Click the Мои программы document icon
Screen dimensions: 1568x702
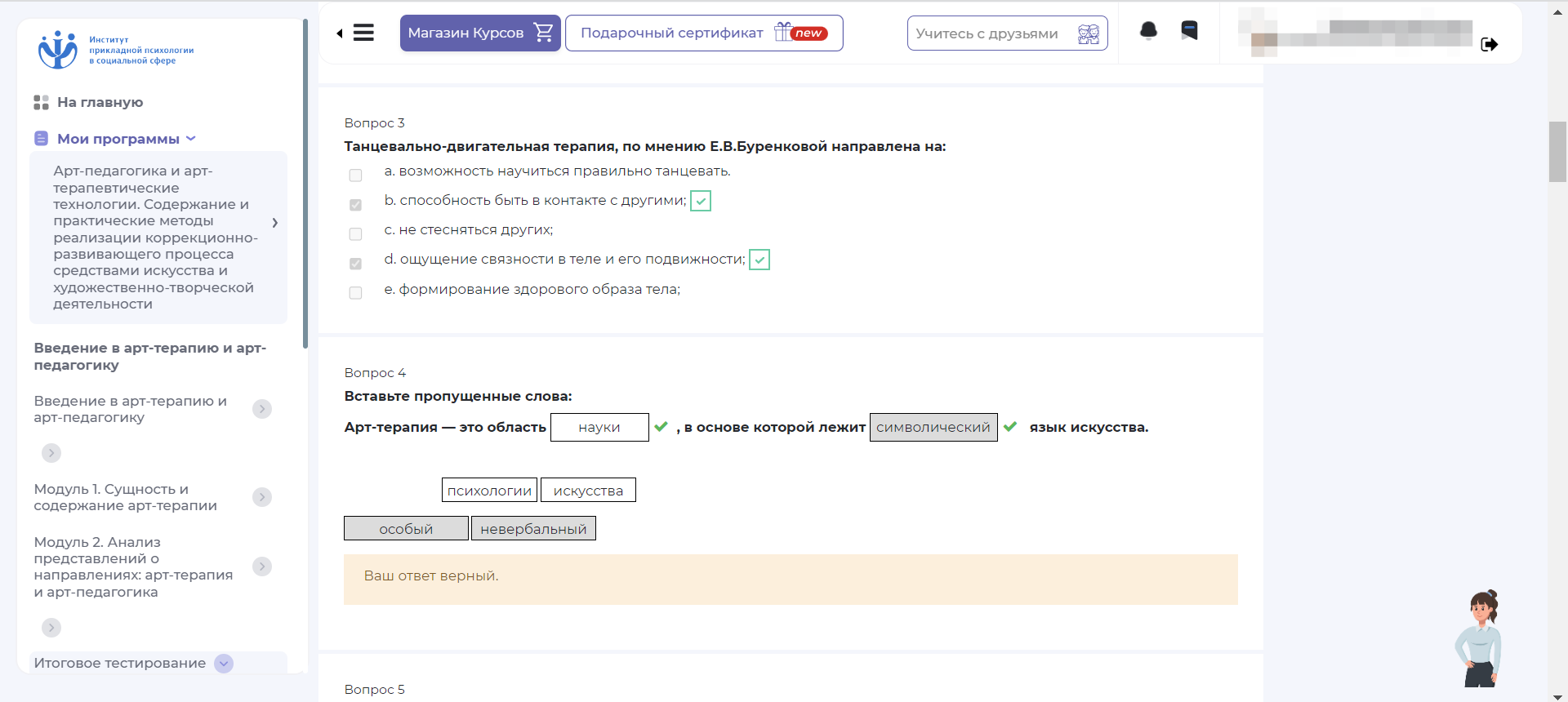[41, 139]
